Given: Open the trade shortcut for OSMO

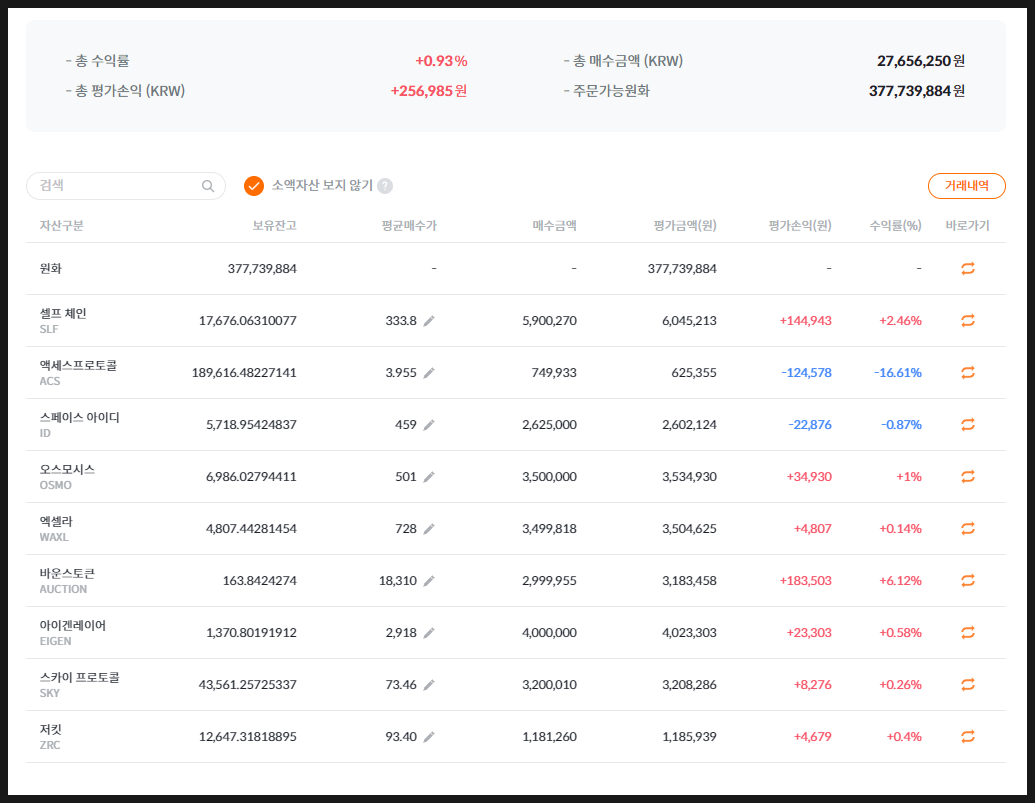Looking at the screenshot, I should pyautogui.click(x=968, y=476).
